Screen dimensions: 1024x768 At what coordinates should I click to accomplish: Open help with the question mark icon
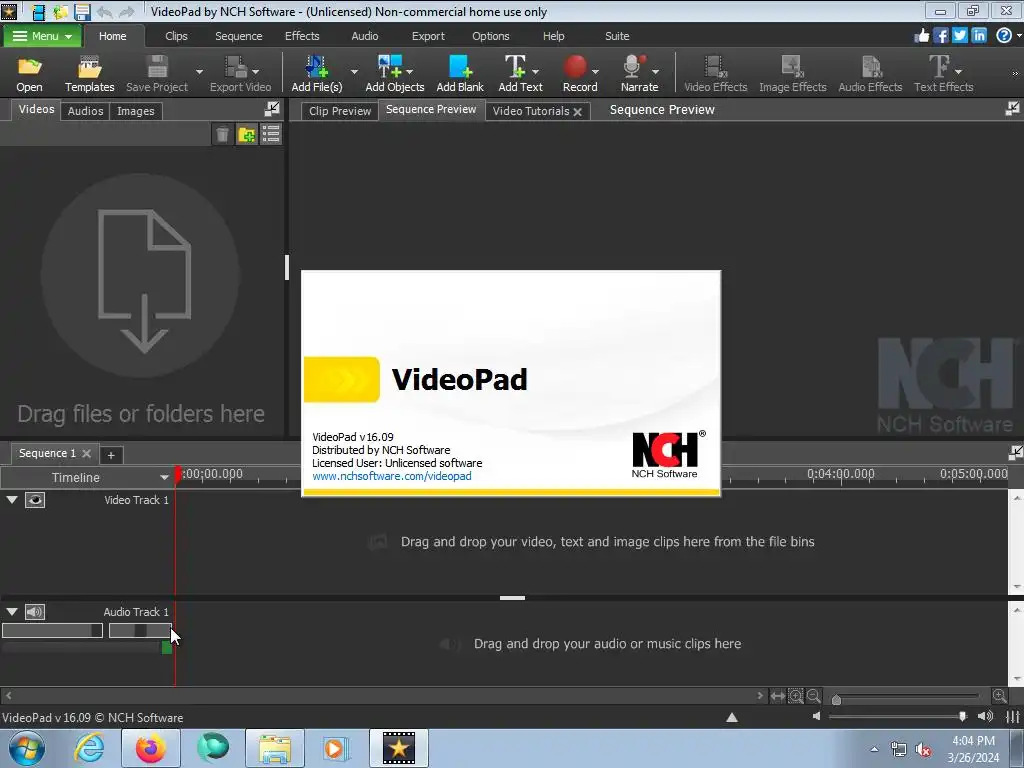point(1004,36)
